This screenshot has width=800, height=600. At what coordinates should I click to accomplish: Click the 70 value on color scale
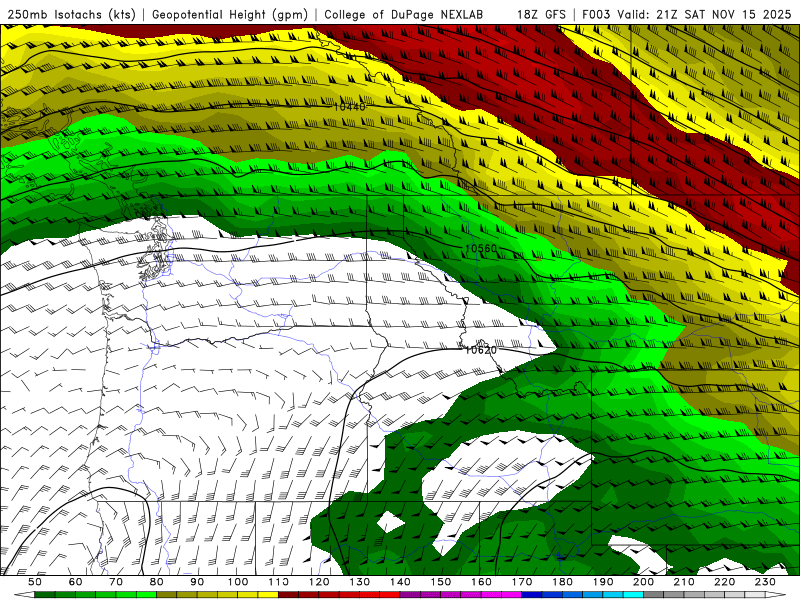tap(116, 582)
